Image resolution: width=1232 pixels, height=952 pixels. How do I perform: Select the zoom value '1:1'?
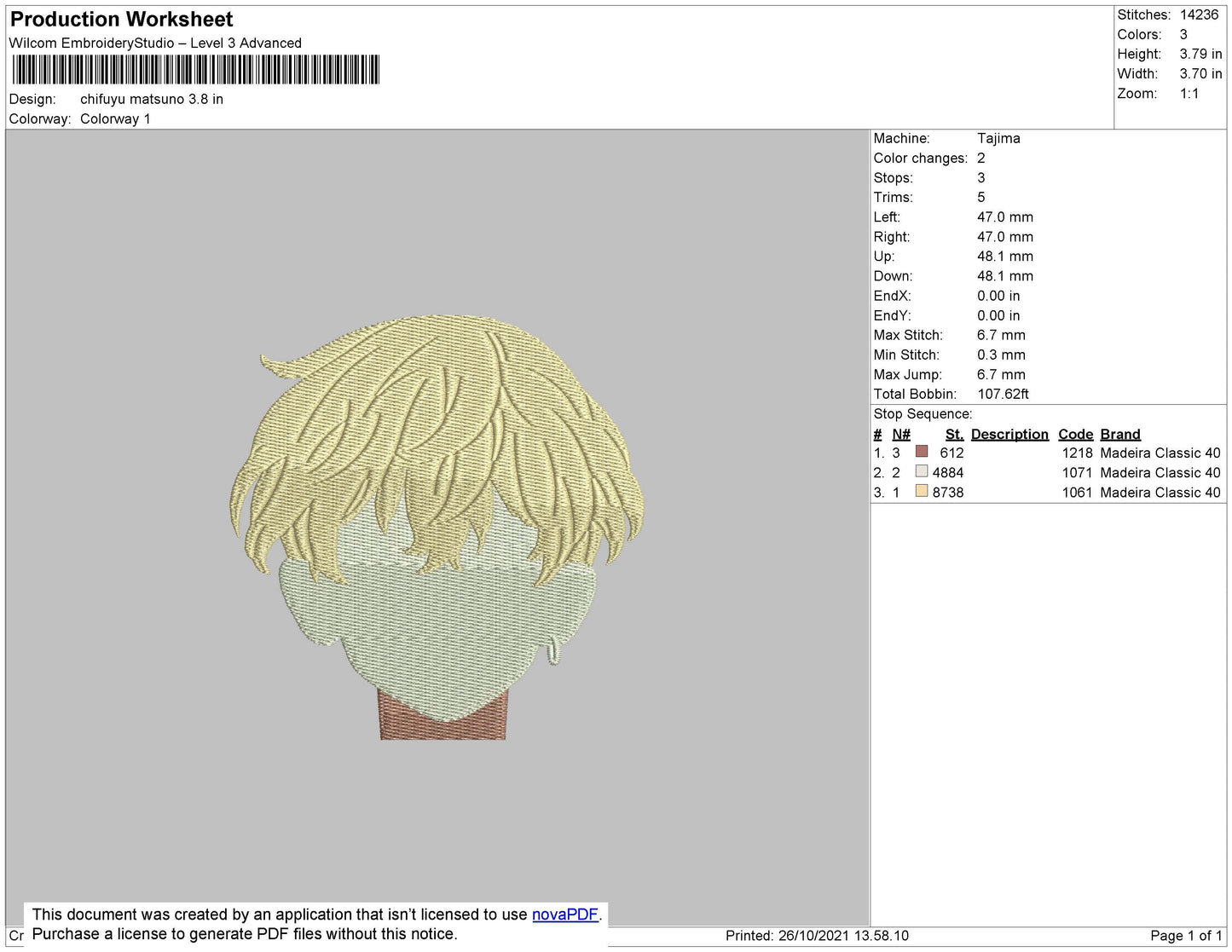1189,94
